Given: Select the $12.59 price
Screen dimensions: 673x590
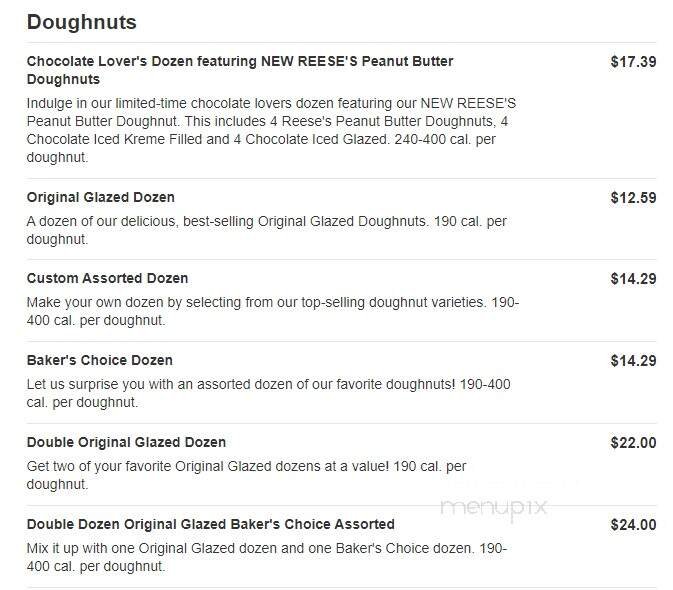Looking at the screenshot, I should (x=633, y=198).
